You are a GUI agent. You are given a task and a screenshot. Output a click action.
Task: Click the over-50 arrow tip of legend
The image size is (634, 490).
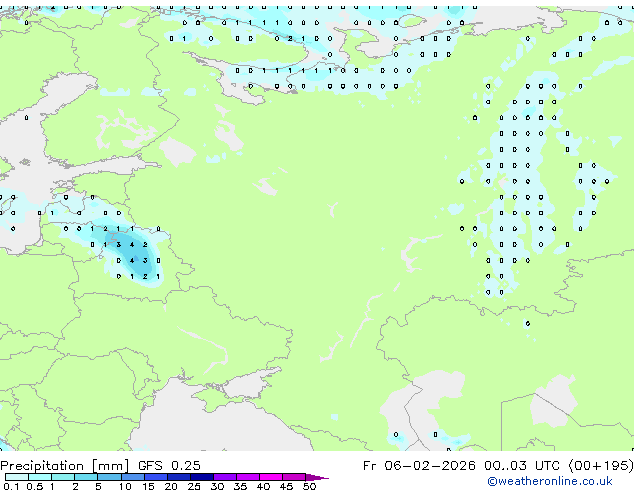click(x=317, y=477)
